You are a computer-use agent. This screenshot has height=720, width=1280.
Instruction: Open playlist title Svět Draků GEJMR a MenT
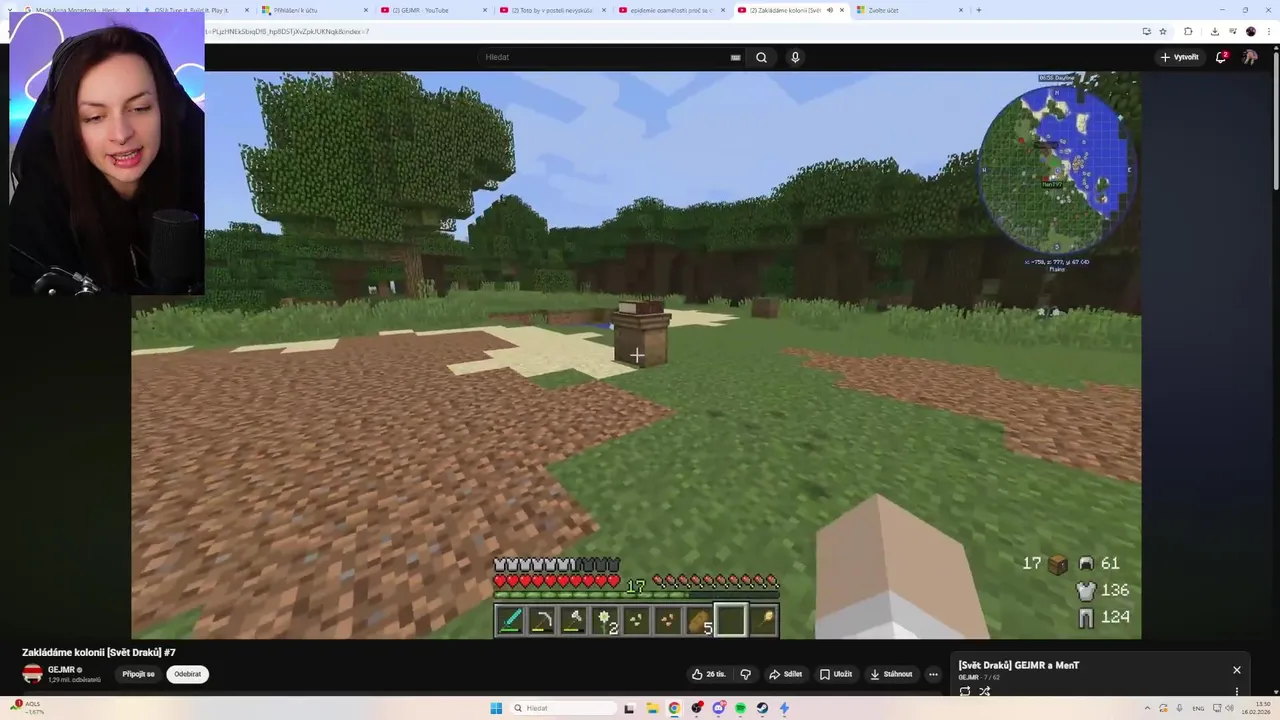tap(1019, 665)
